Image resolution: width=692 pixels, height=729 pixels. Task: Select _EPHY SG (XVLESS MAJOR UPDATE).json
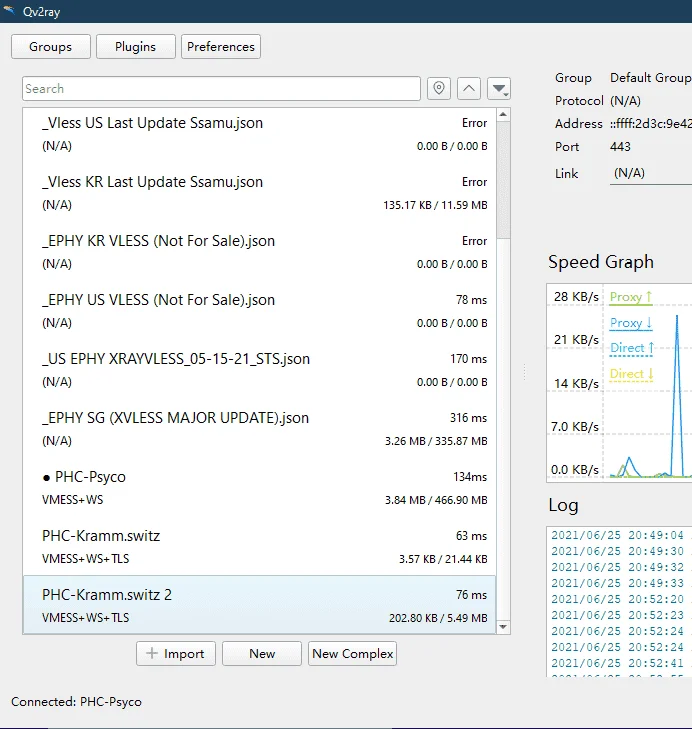coord(260,429)
